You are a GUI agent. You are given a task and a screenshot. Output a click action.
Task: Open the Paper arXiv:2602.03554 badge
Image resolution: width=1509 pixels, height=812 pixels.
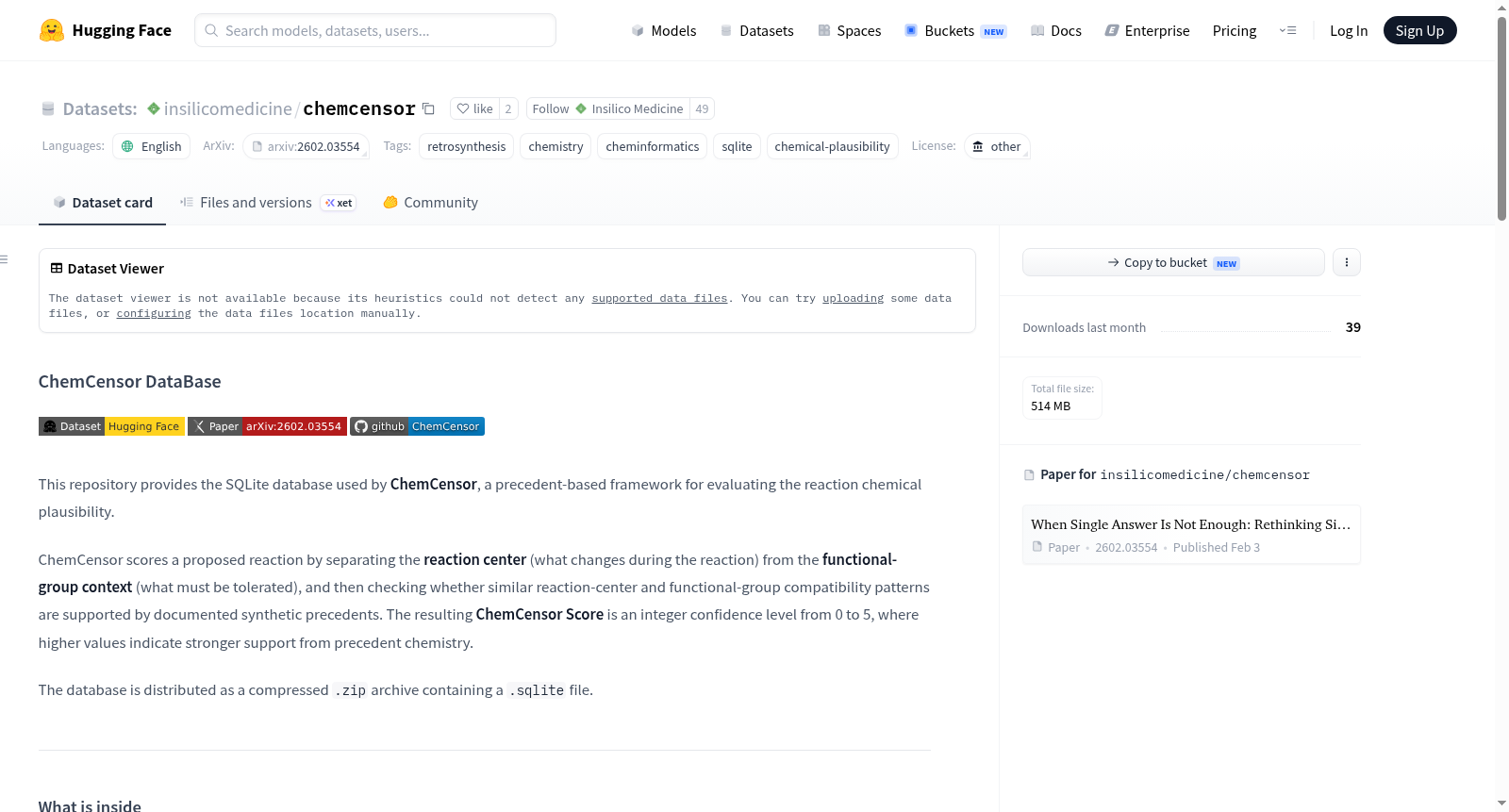267,426
